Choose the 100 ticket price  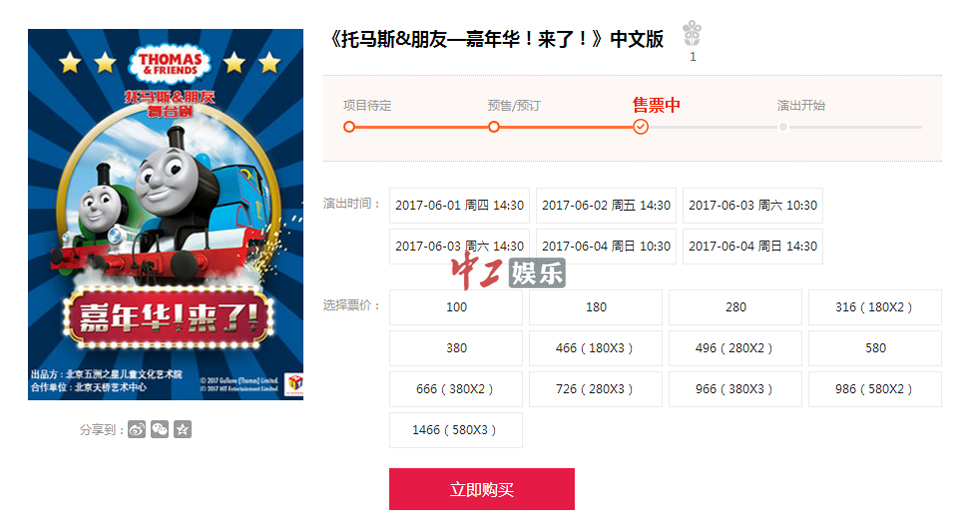point(456,307)
